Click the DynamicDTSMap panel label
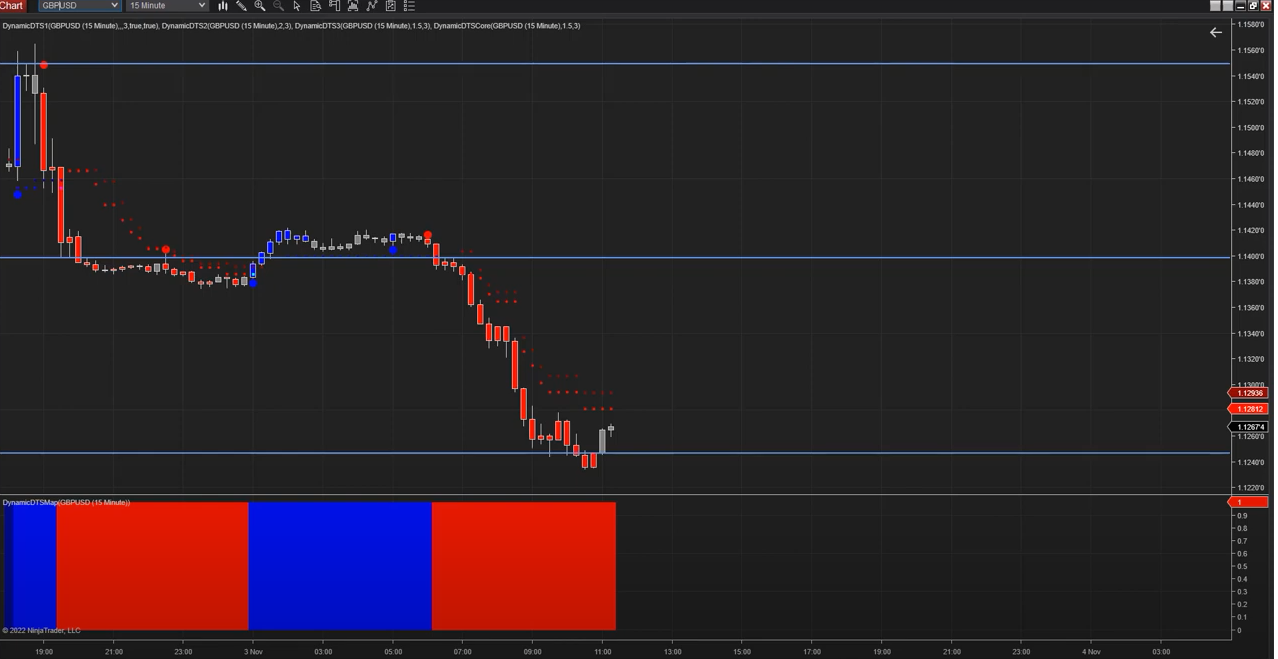 (66, 502)
